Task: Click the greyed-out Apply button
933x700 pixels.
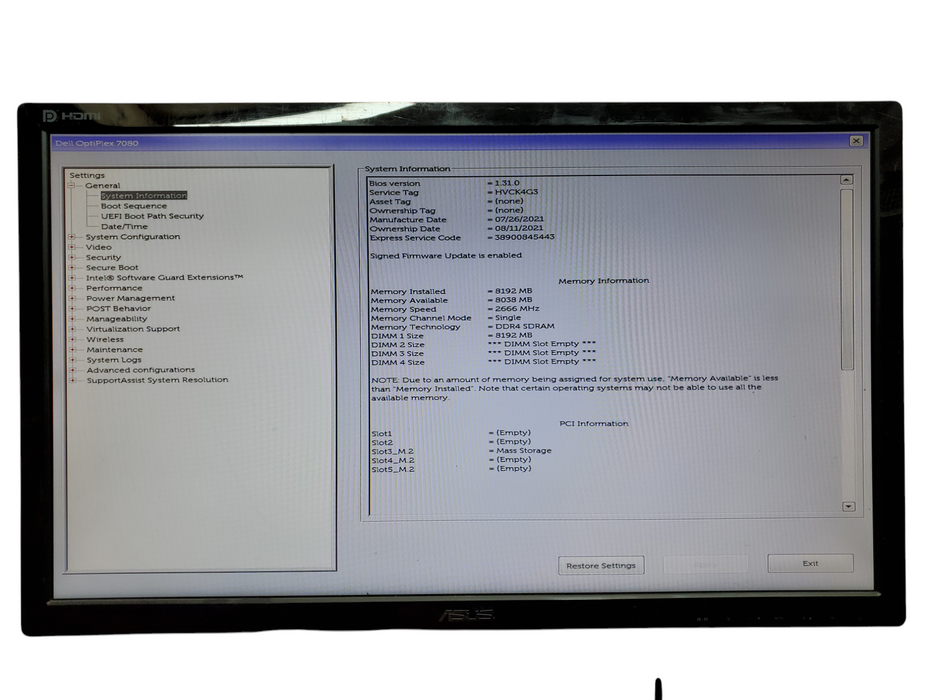Action: pos(705,564)
